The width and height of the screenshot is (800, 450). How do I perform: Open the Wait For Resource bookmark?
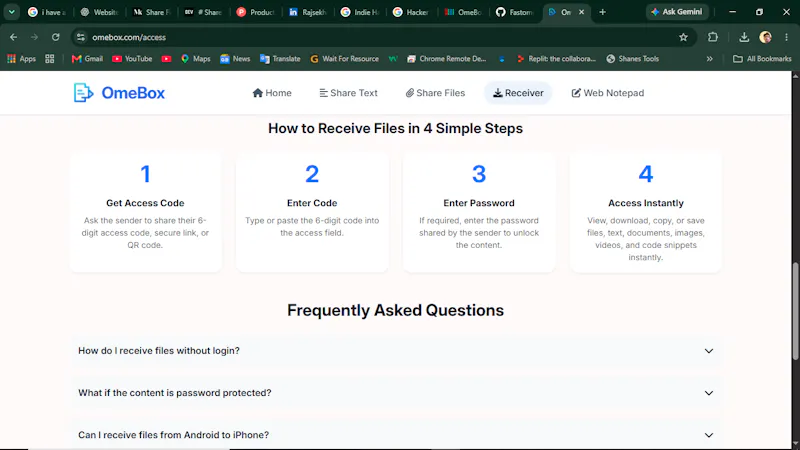click(x=345, y=59)
